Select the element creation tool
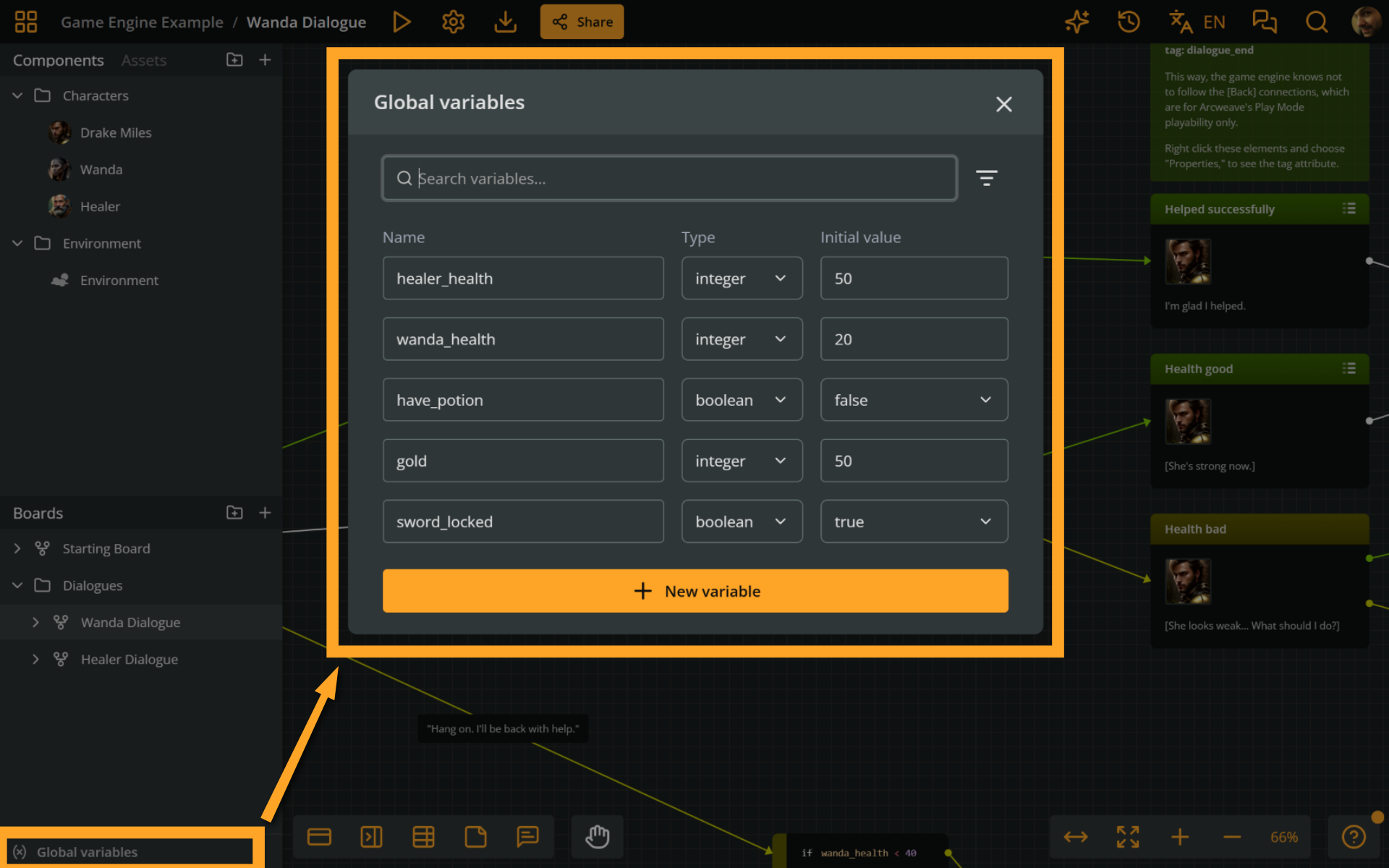 tap(319, 837)
